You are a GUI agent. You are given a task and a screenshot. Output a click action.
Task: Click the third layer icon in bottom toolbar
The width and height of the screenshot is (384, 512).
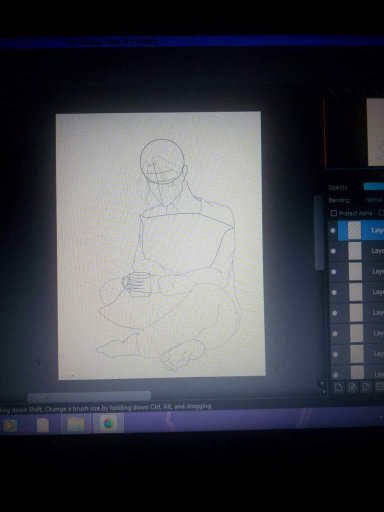pyautogui.click(x=366, y=387)
